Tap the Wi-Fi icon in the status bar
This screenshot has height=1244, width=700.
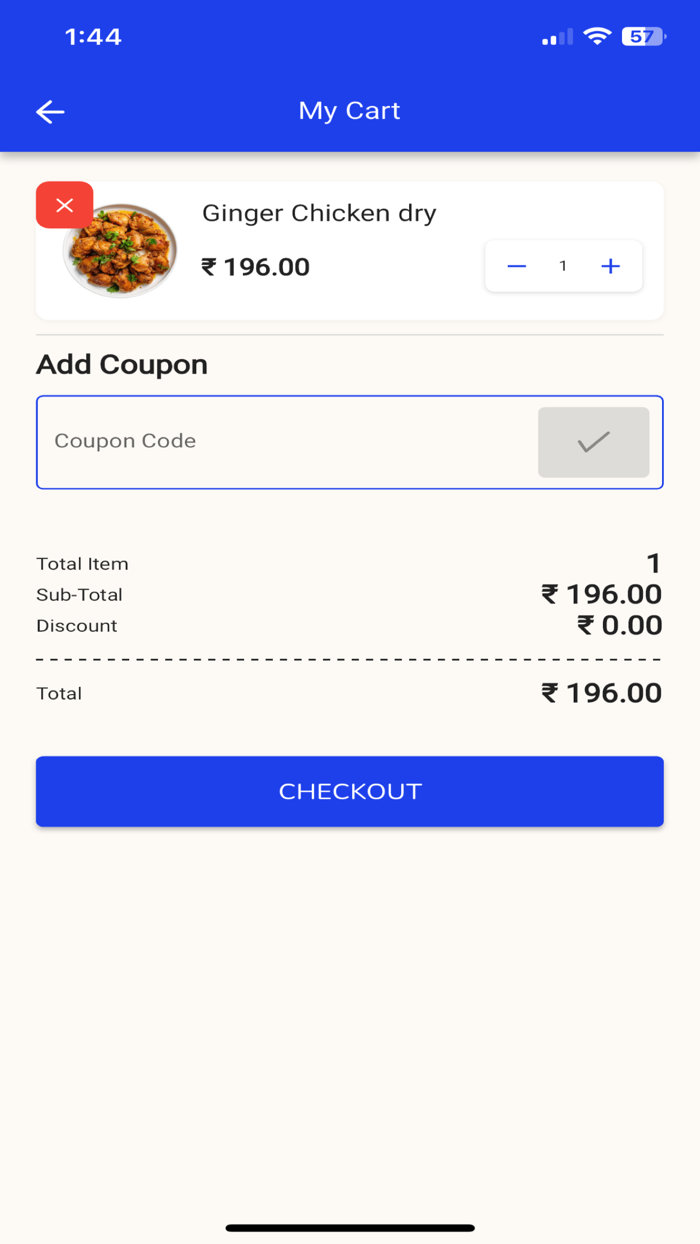click(597, 36)
